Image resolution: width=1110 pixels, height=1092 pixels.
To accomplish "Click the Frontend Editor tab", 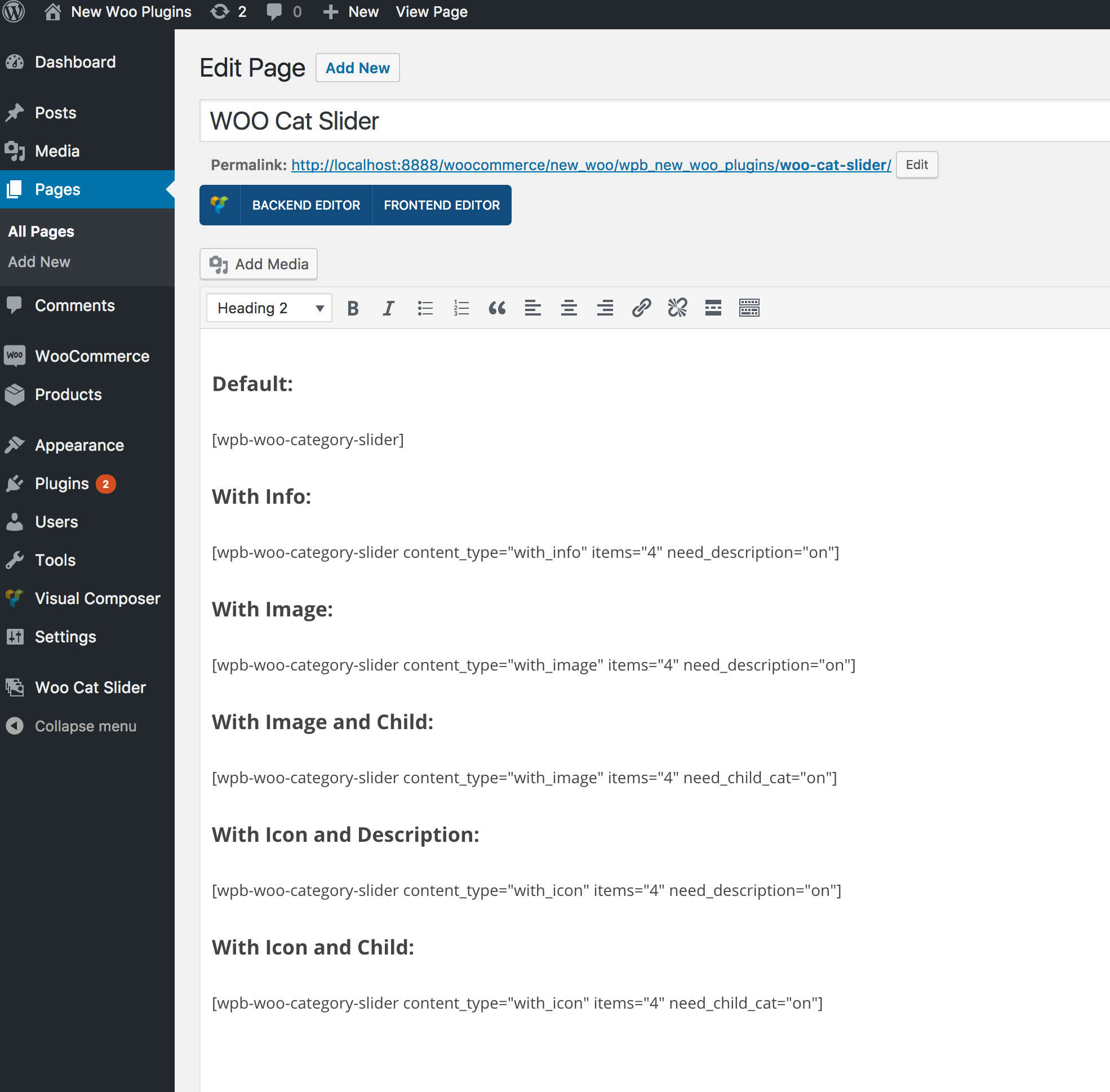I will [440, 205].
